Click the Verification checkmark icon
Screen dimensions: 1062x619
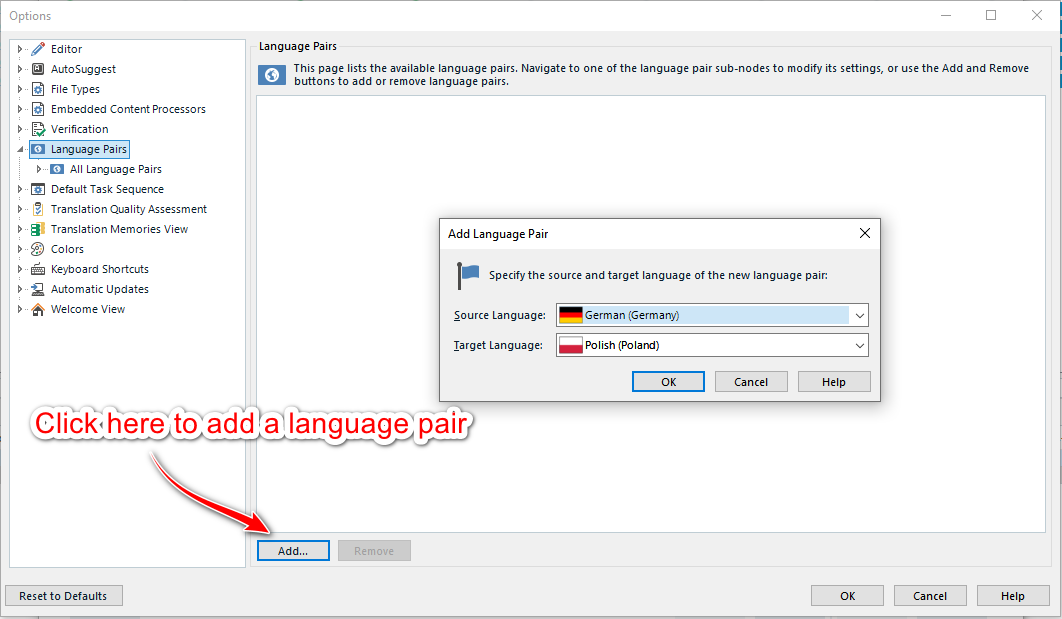(x=37, y=128)
